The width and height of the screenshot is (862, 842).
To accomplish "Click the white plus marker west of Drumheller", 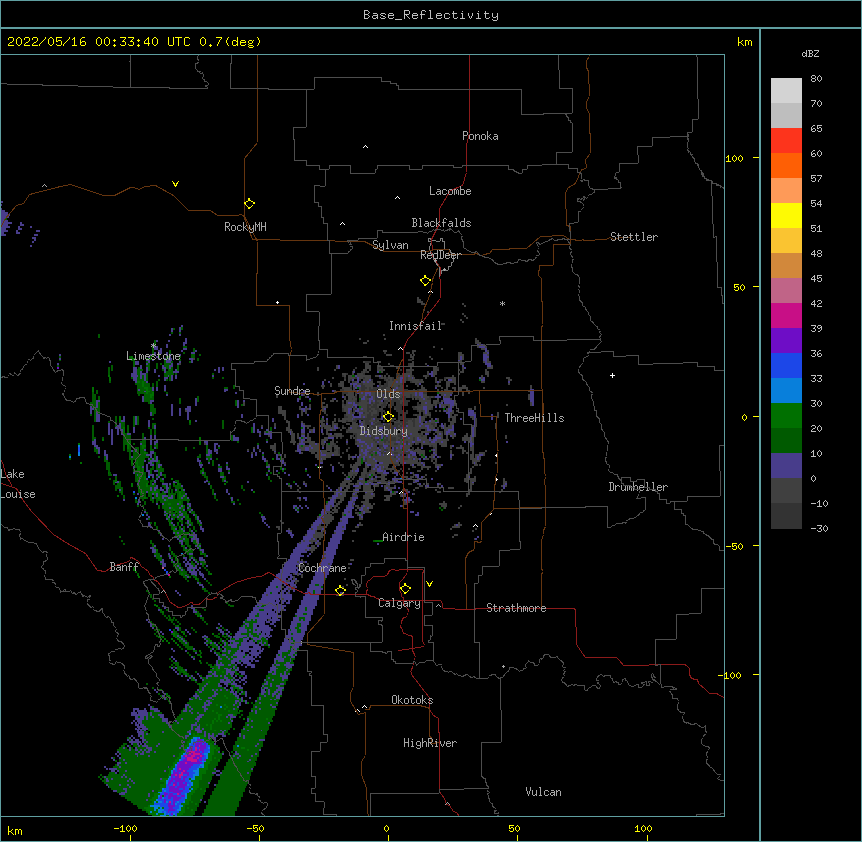I will point(612,375).
